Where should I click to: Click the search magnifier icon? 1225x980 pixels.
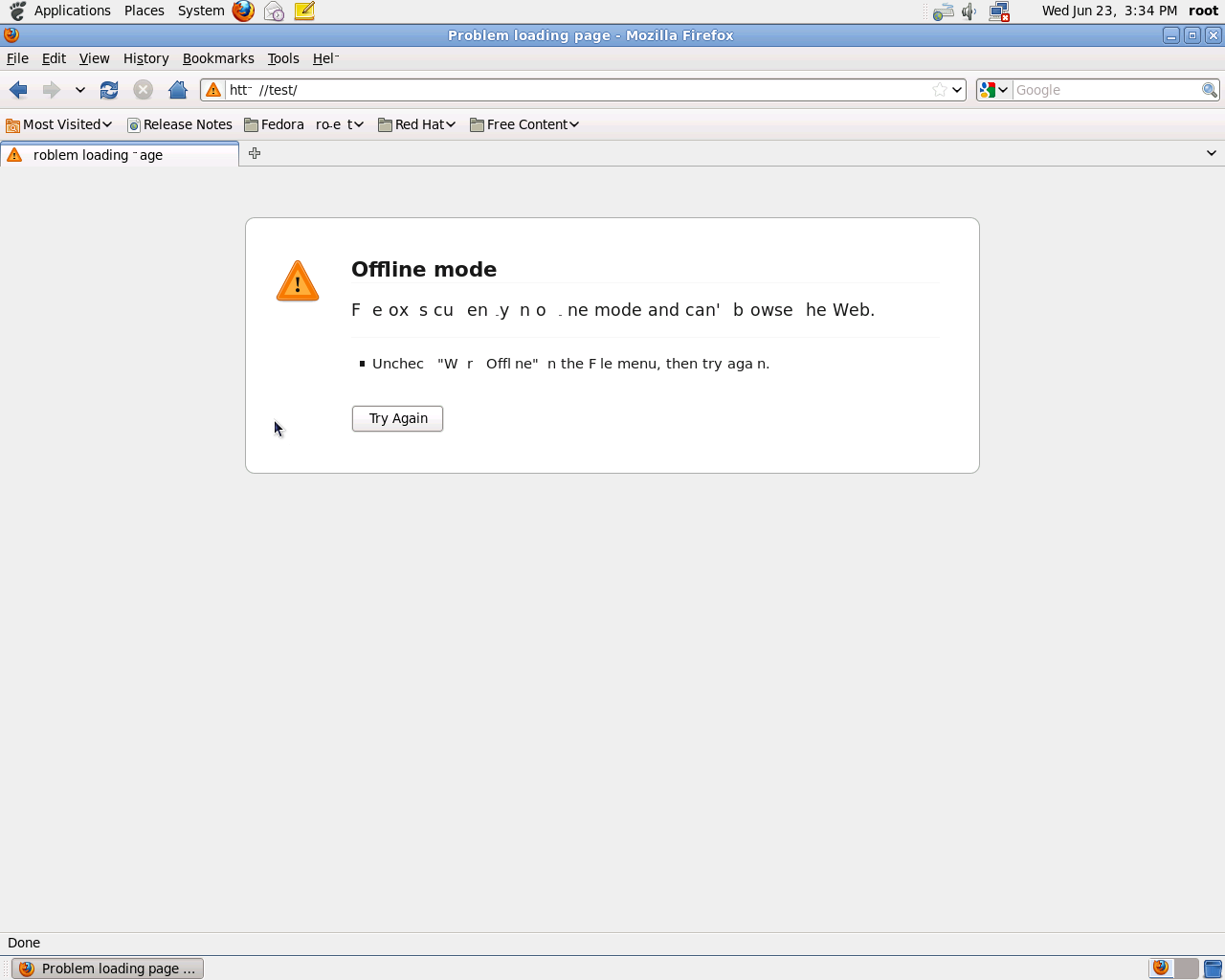1210,90
